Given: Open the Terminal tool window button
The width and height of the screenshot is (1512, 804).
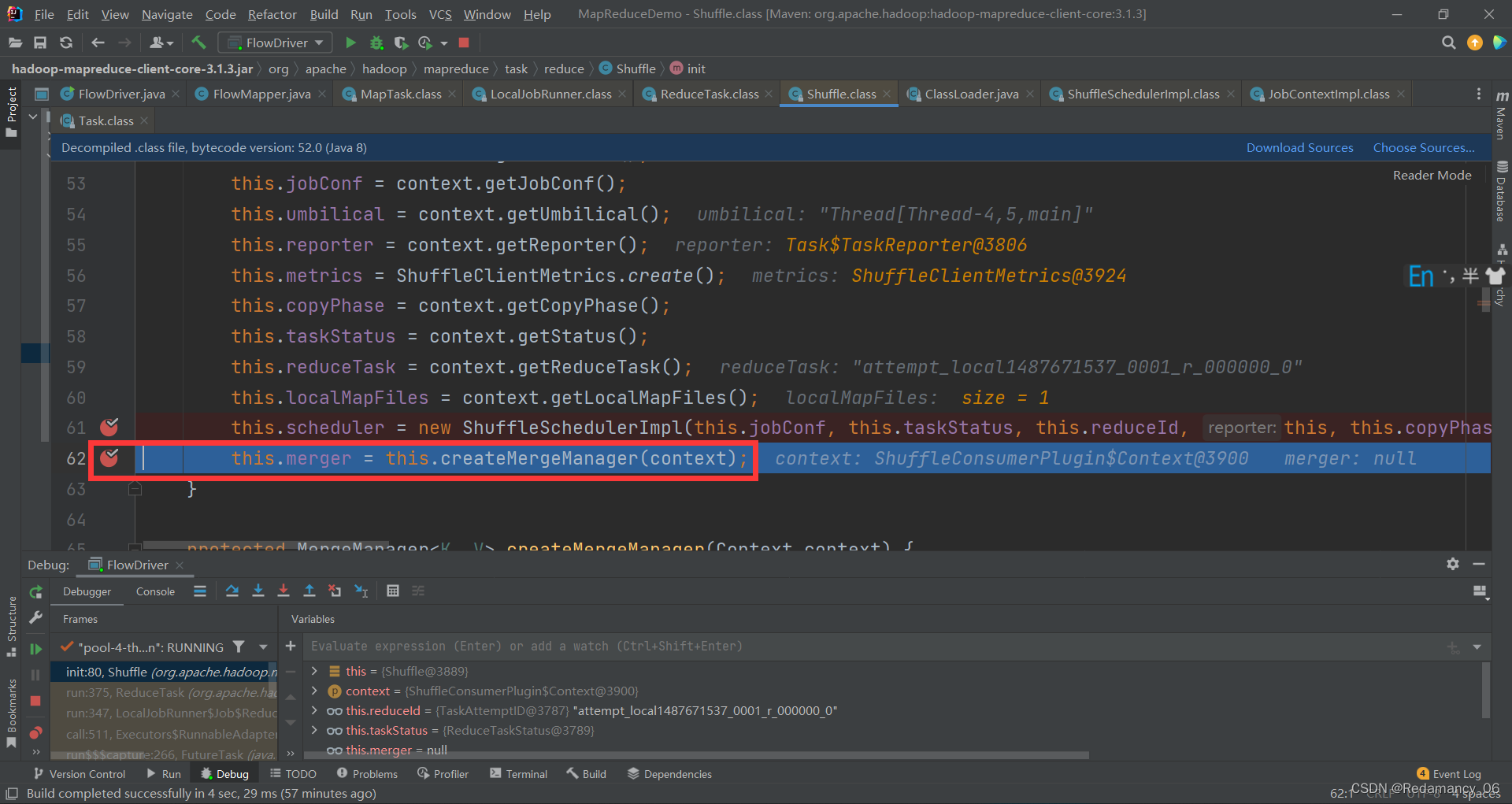Looking at the screenshot, I should click(518, 774).
